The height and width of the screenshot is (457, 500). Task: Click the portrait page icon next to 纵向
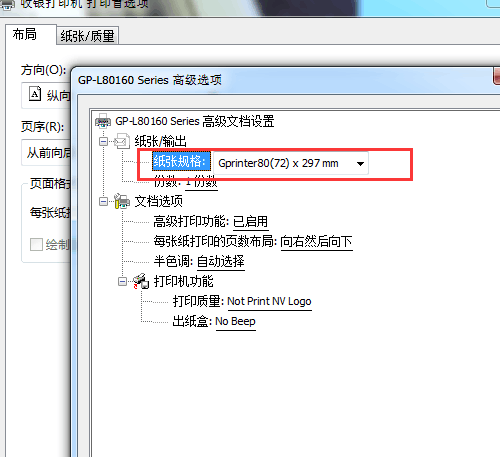(x=35, y=94)
